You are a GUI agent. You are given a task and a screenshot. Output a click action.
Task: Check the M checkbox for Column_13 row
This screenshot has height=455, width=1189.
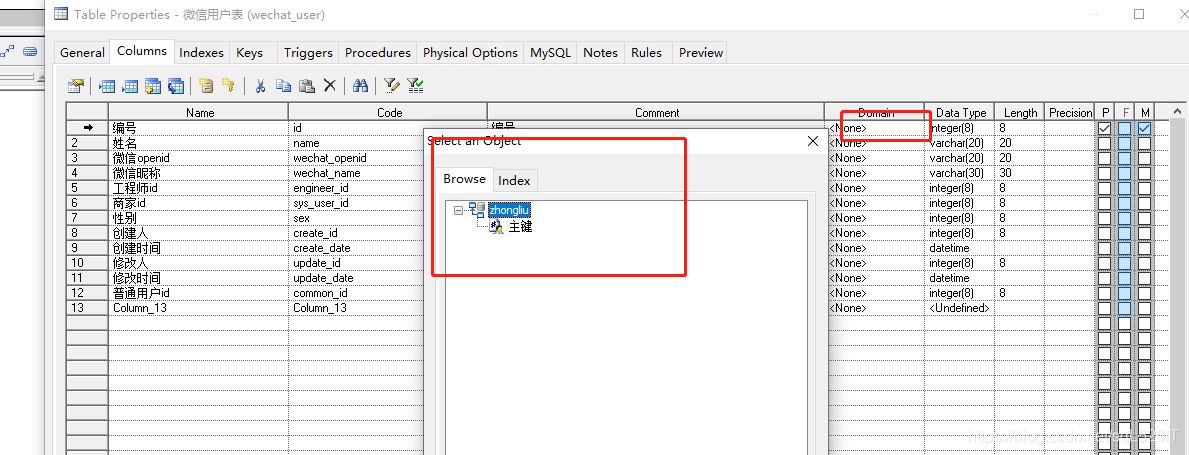coord(1144,308)
